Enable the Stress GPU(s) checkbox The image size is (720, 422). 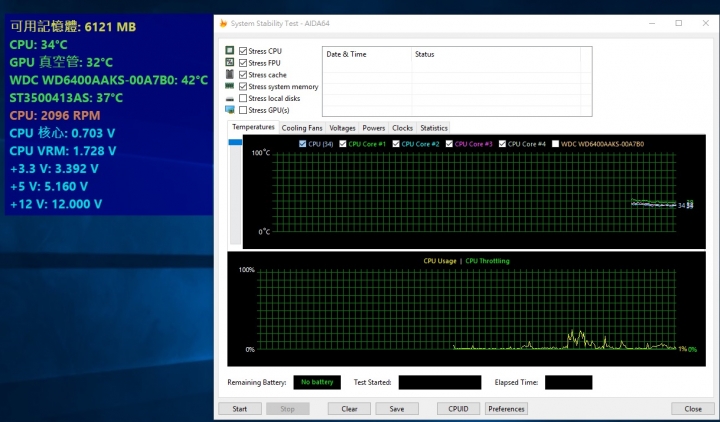click(243, 110)
